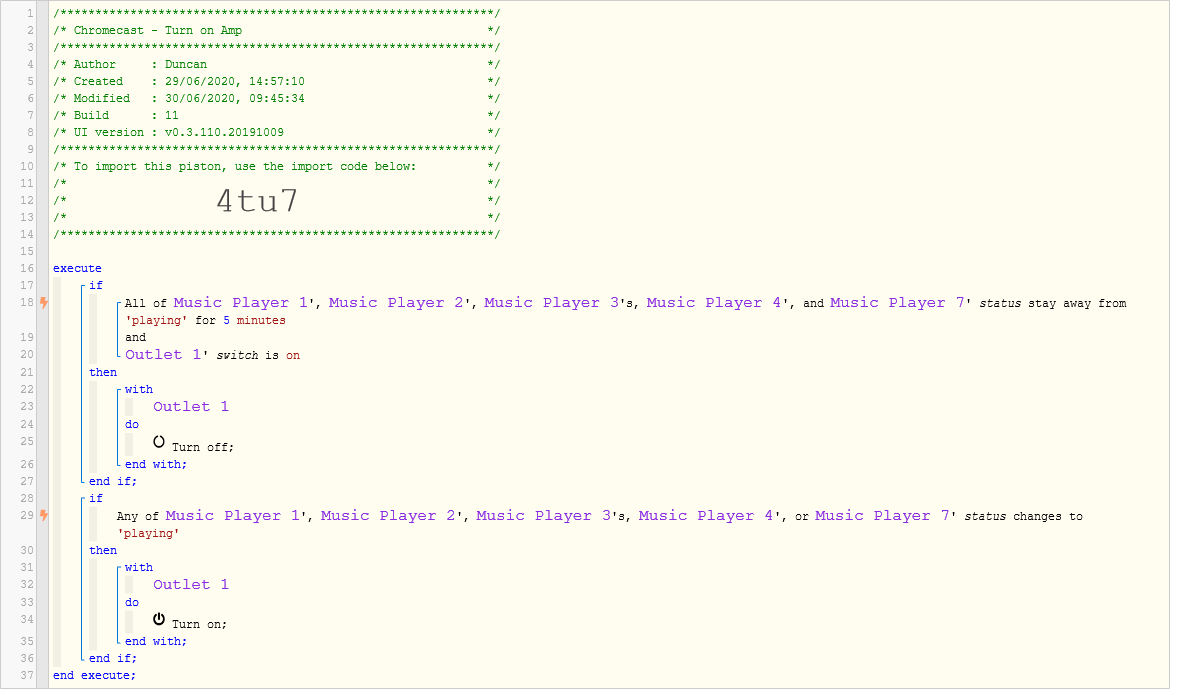Click line number 15 in the gutter
1178x694 pixels.
27,252
